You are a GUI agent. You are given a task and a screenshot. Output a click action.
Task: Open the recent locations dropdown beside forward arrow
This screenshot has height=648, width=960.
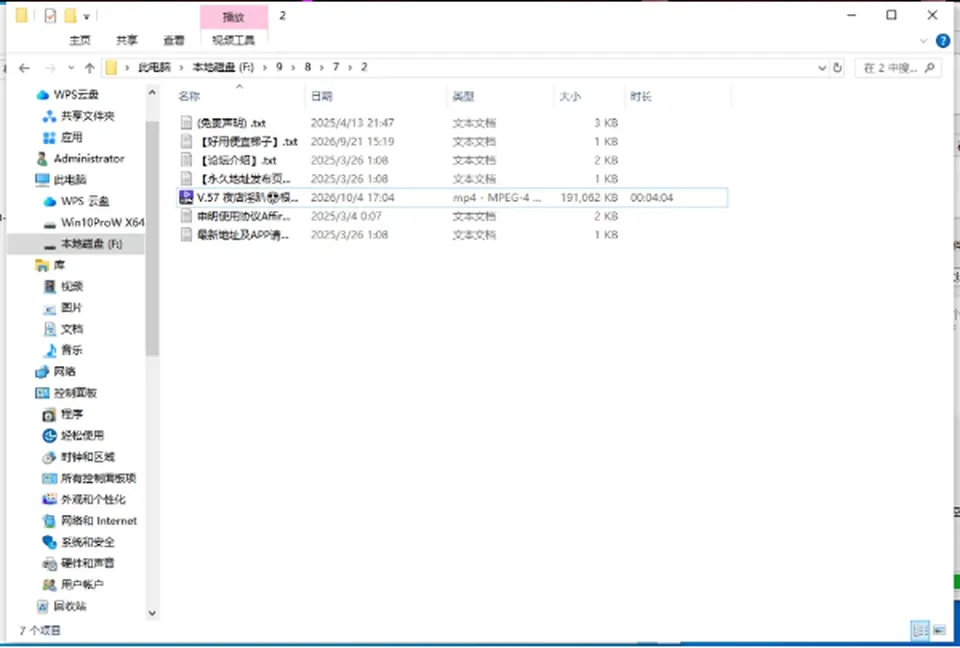pyautogui.click(x=71, y=68)
